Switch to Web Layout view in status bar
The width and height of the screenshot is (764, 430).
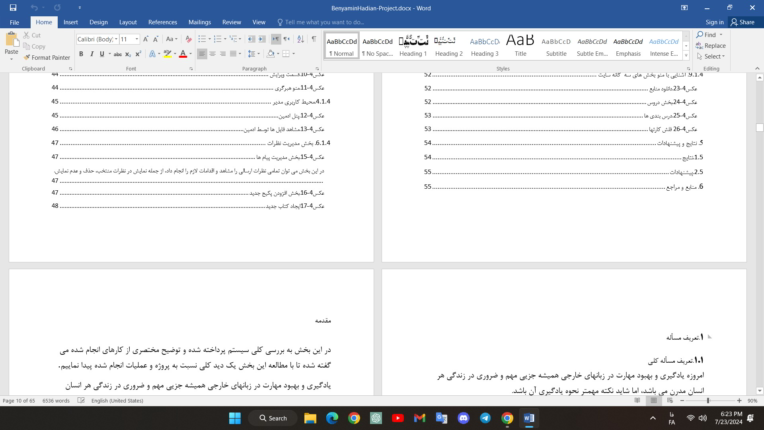[x=670, y=400]
